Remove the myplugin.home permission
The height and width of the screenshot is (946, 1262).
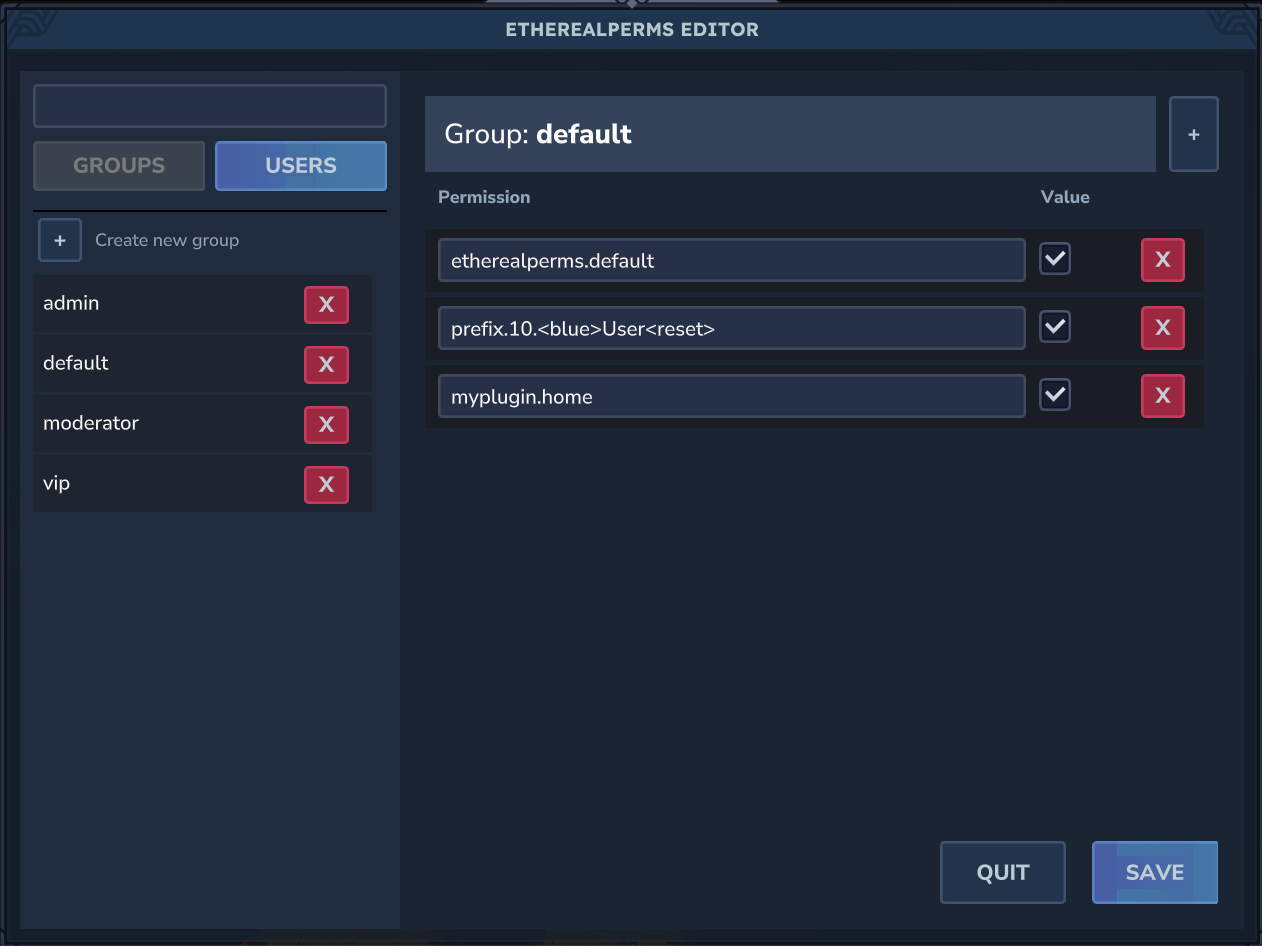1162,395
